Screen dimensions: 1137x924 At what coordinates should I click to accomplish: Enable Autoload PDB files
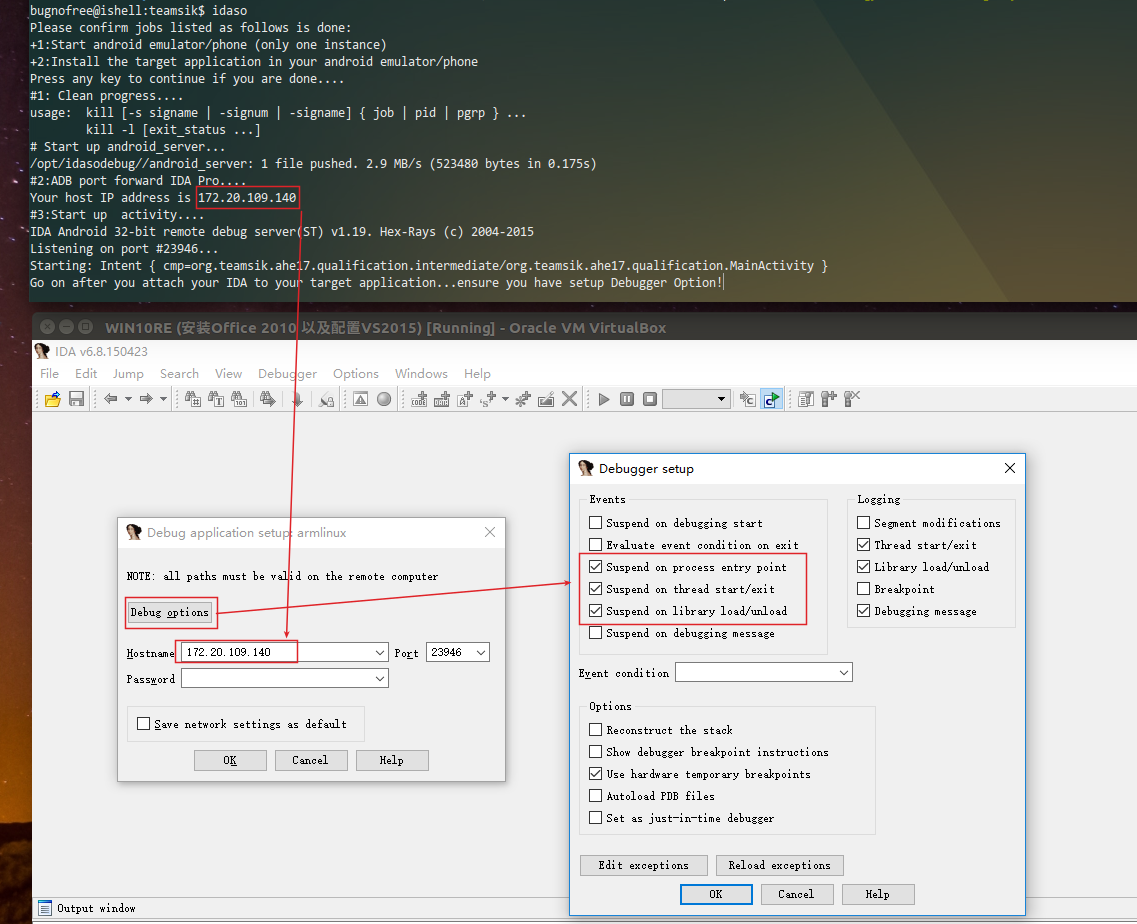point(595,796)
